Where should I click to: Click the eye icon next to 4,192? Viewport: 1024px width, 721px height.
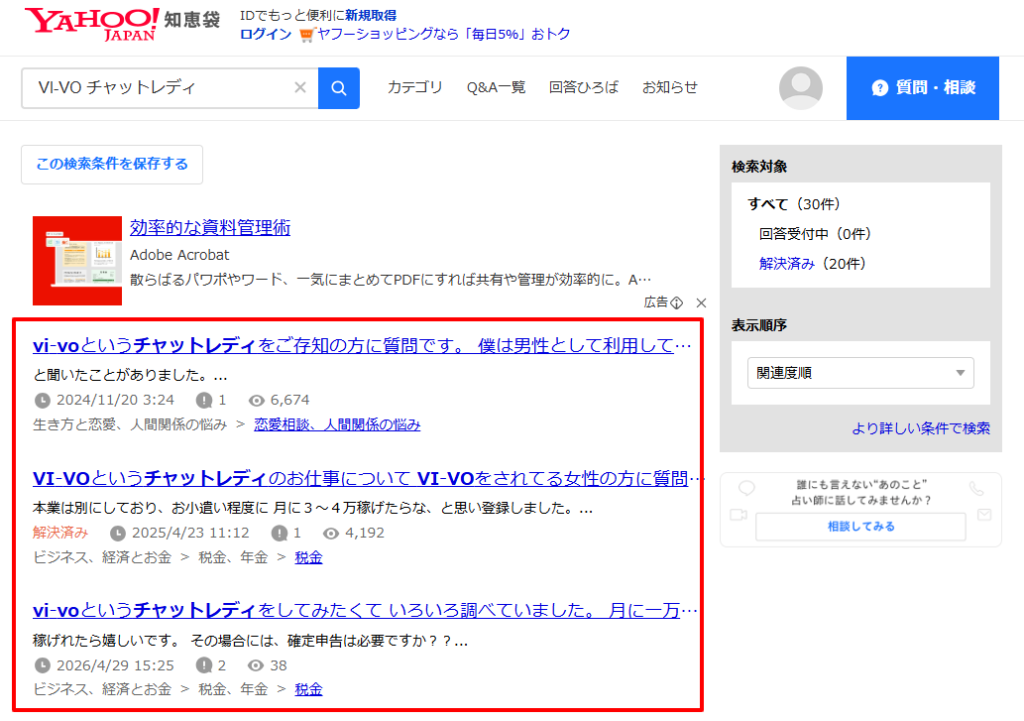[331, 534]
